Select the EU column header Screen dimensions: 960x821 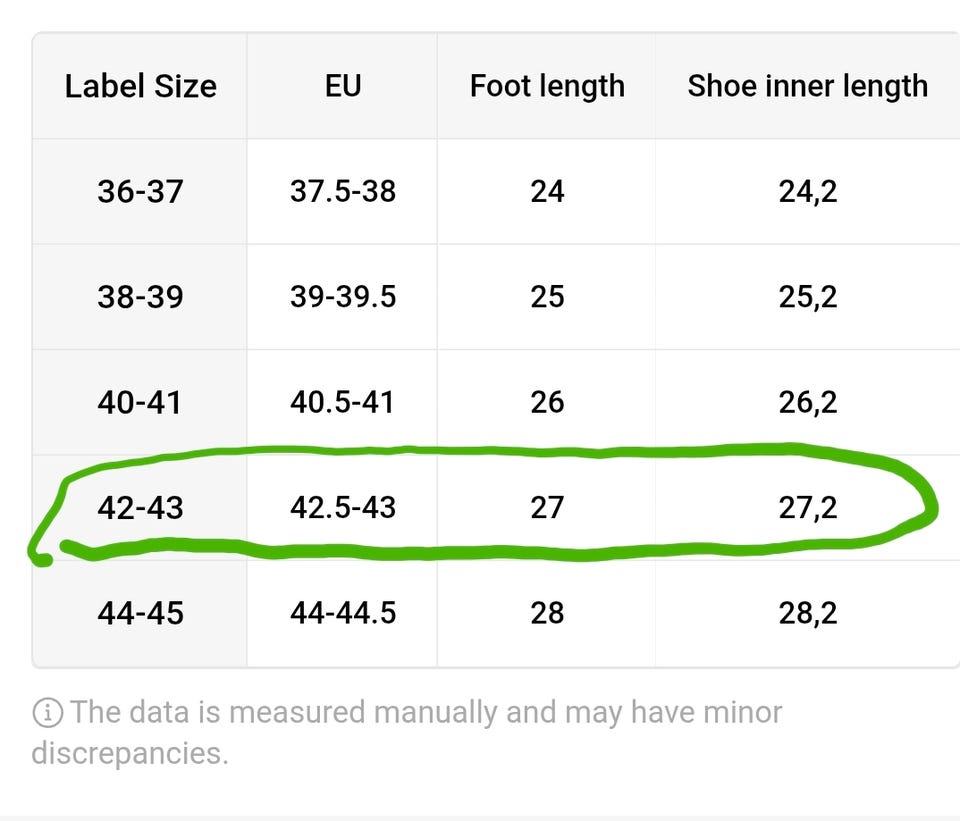(343, 86)
